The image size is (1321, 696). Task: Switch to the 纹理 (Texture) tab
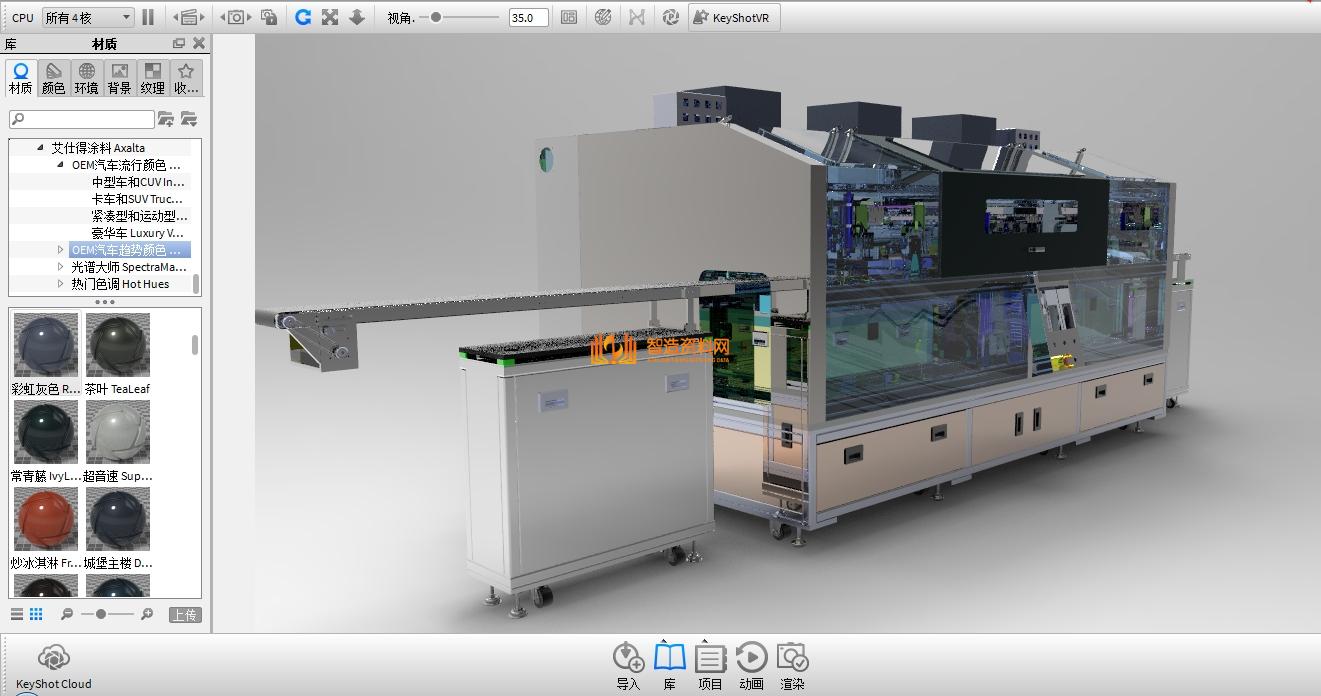(x=153, y=78)
